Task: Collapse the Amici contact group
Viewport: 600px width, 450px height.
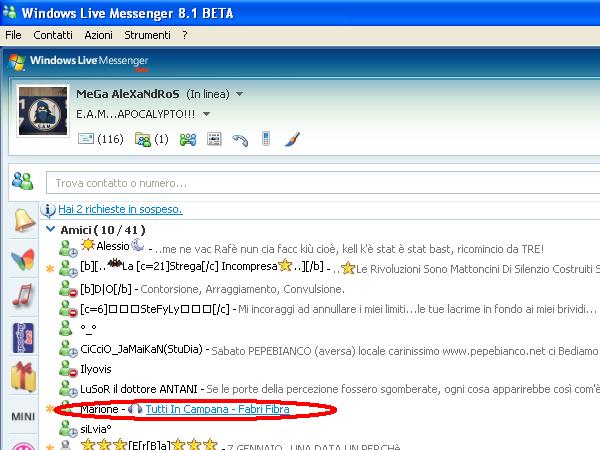Action: [50, 229]
